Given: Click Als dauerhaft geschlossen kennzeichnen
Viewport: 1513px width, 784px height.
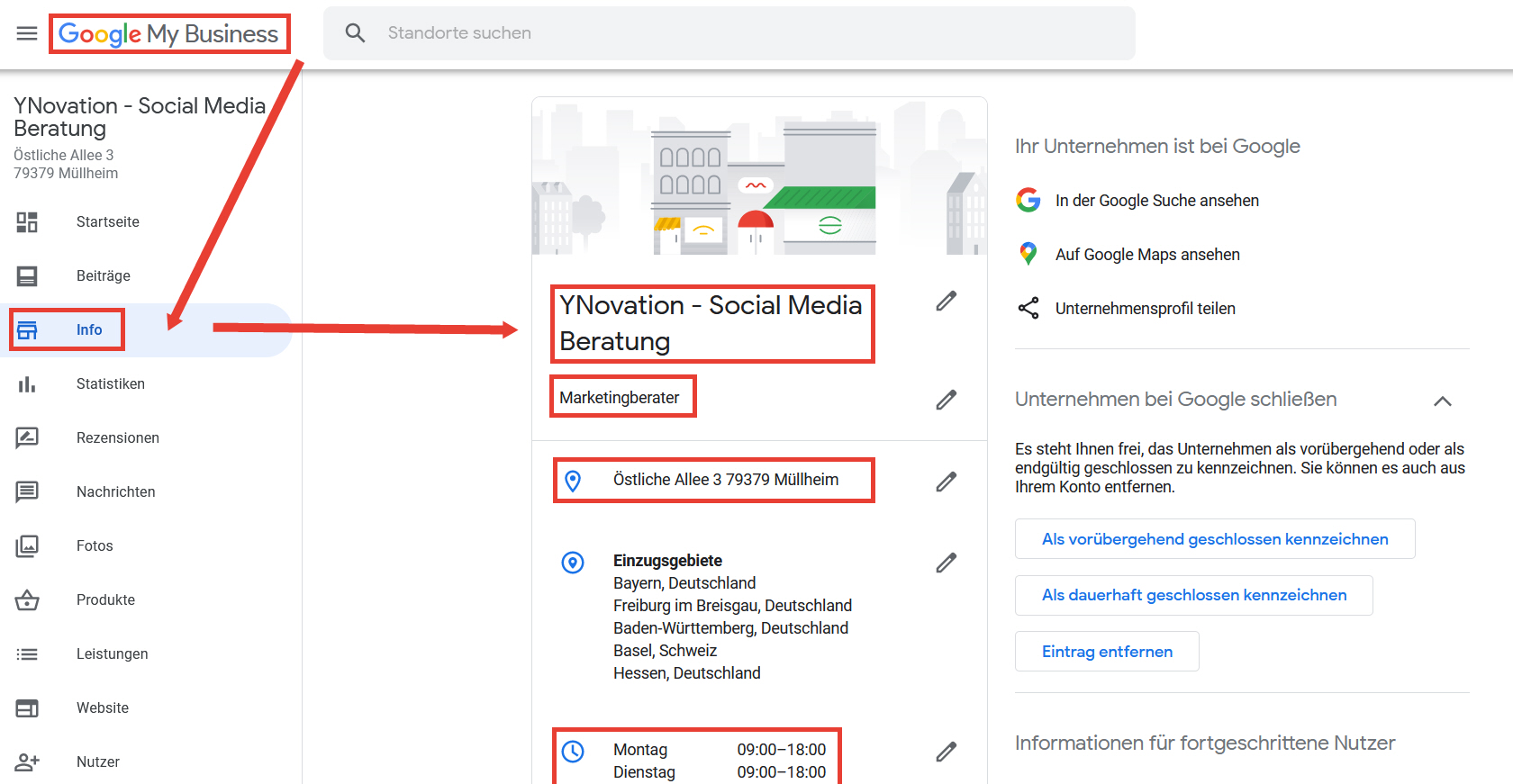Looking at the screenshot, I should coord(1194,595).
